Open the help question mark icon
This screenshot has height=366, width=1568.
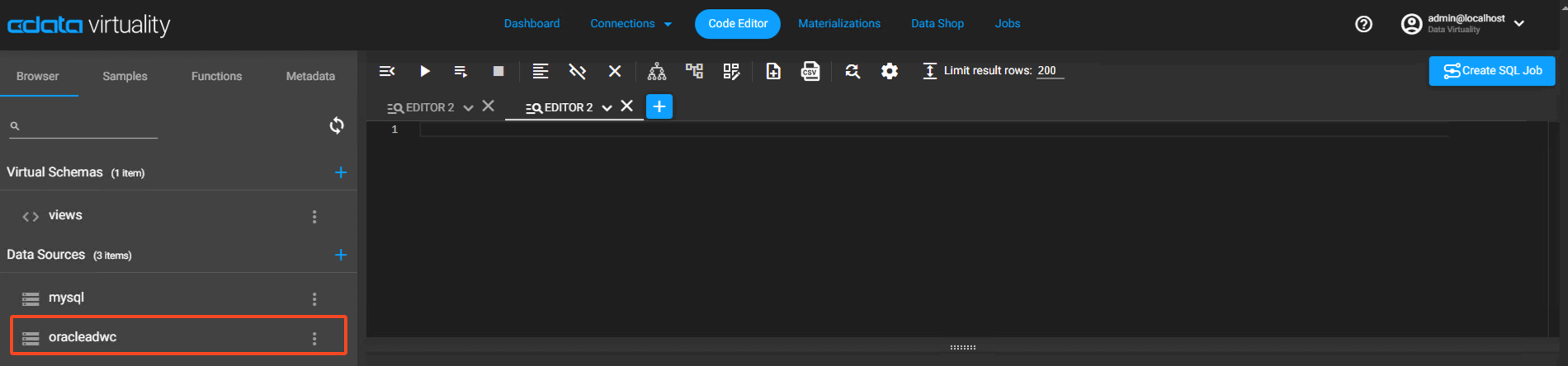1363,24
